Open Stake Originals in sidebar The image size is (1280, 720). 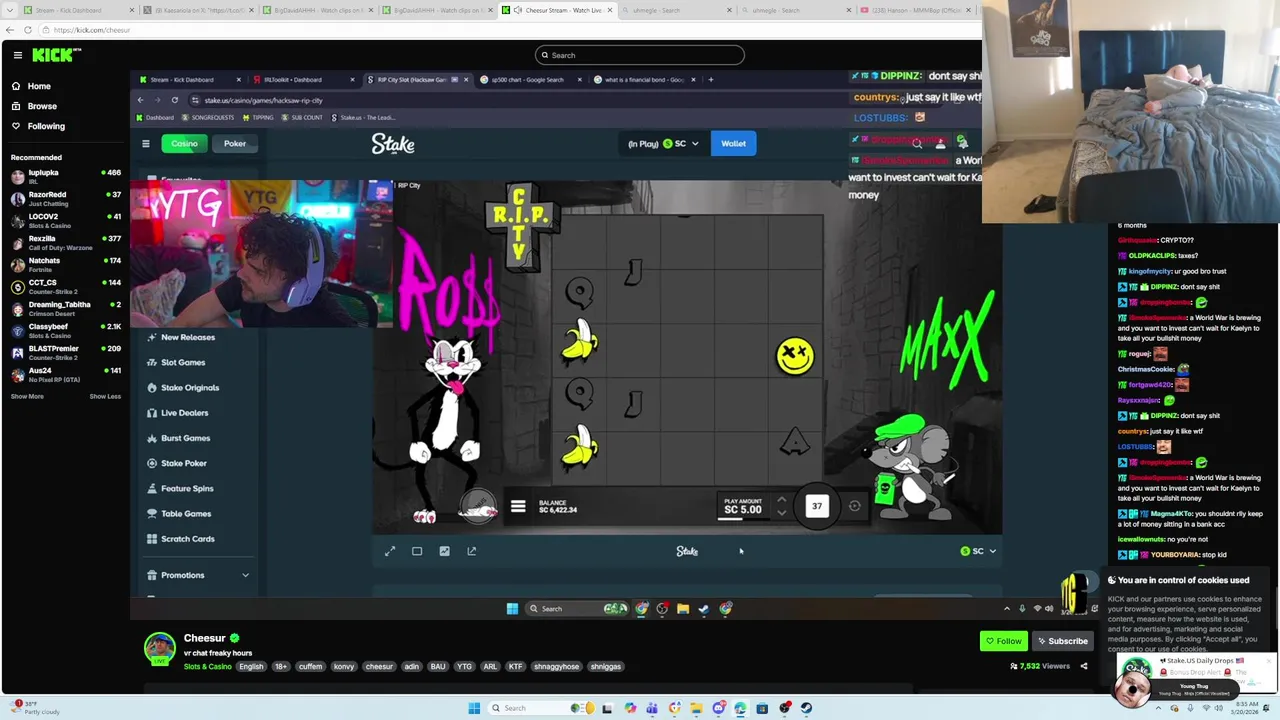189,387
